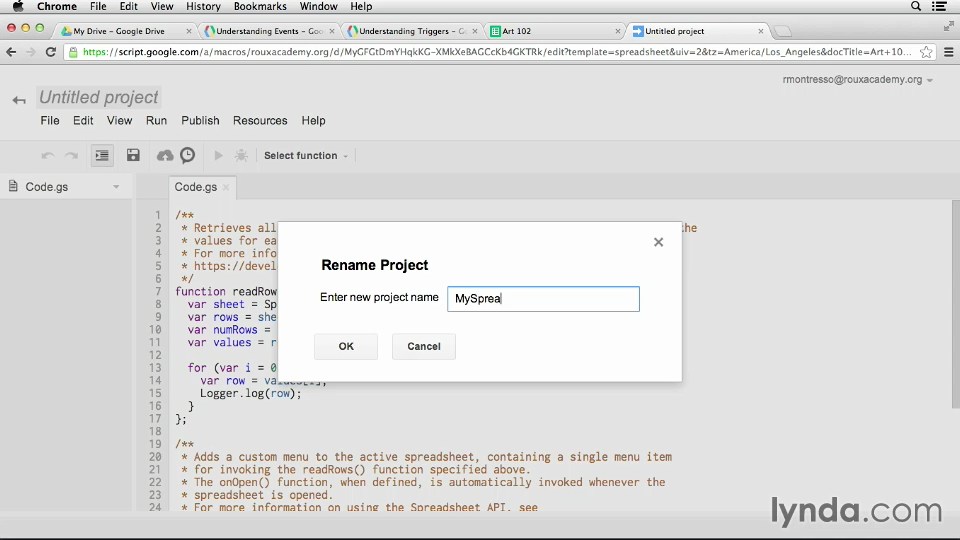Click the Untitled project title
The height and width of the screenshot is (540, 960).
click(99, 97)
